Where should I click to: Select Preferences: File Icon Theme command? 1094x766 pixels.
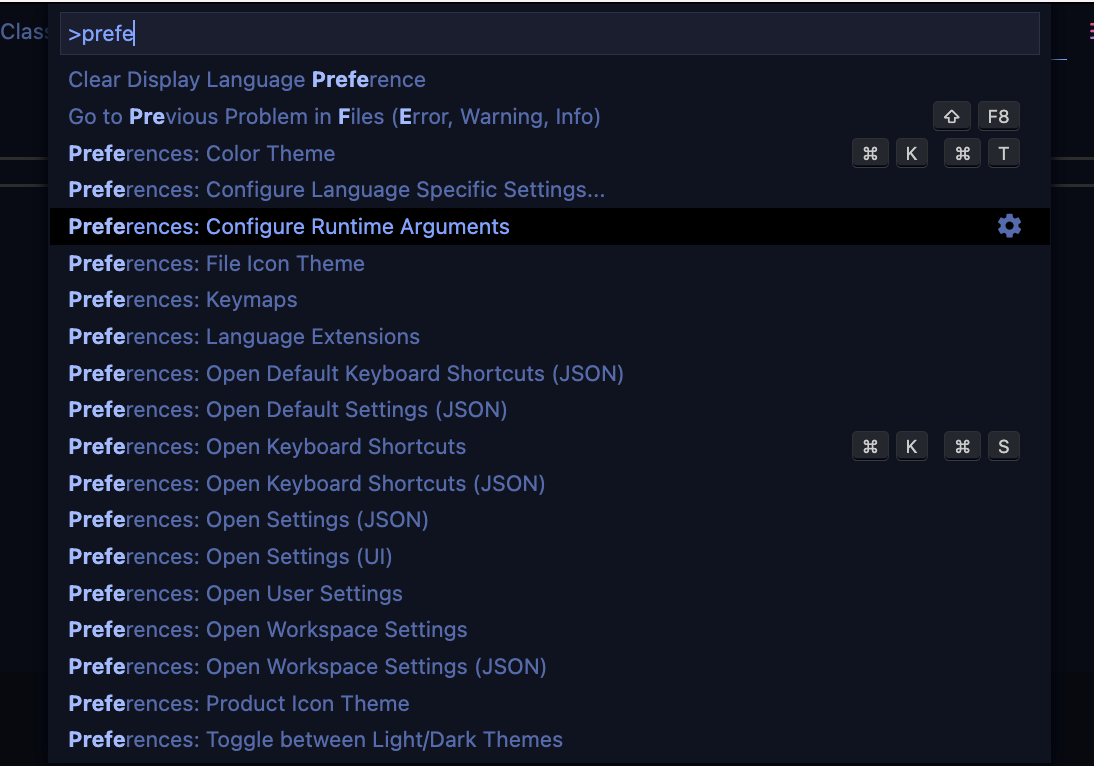point(215,263)
